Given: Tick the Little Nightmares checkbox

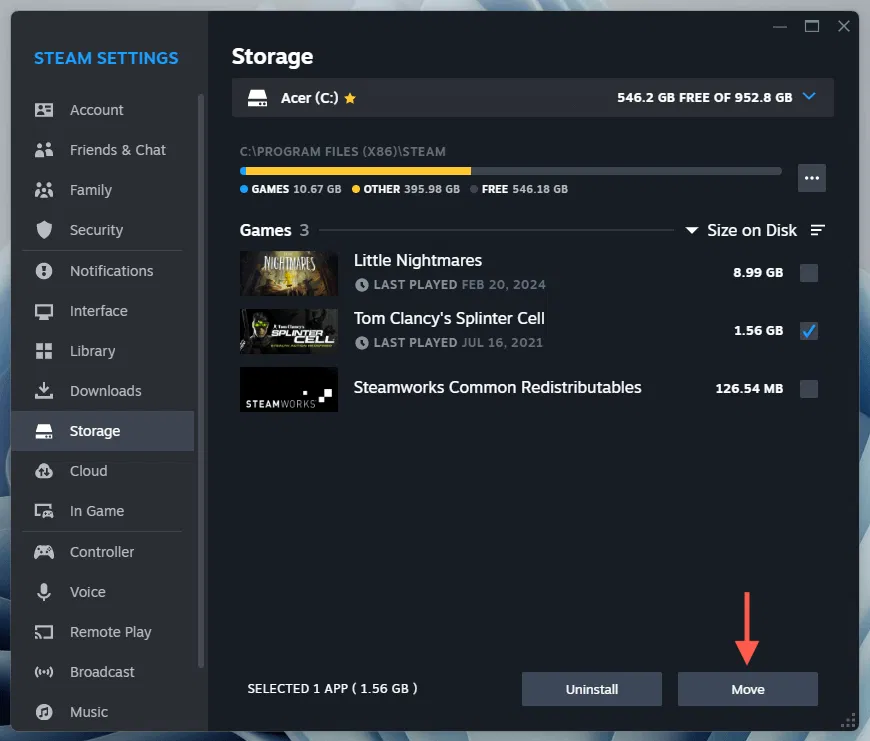Looking at the screenshot, I should coord(809,273).
